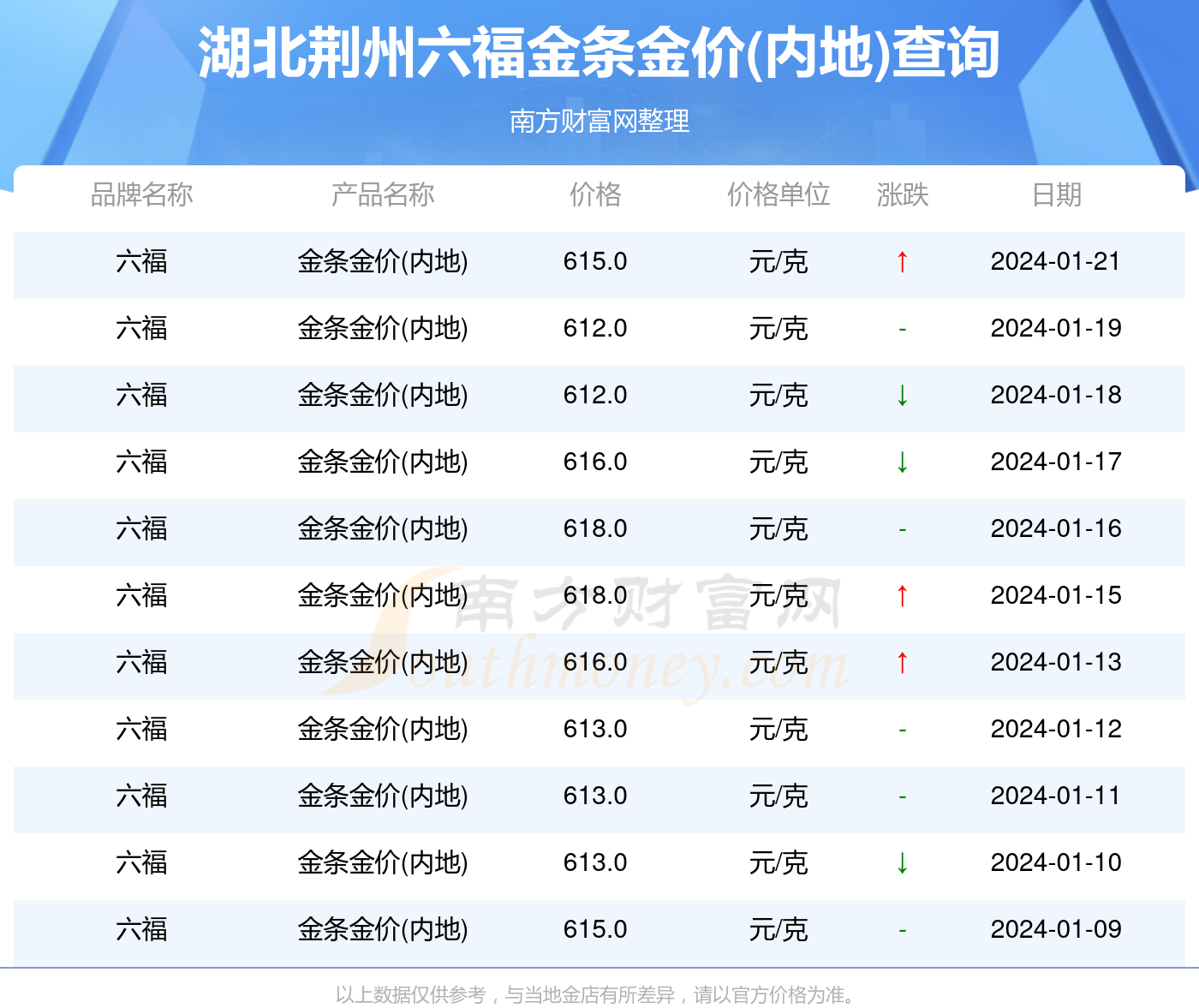Select the date cell 2024-01-13
The height and width of the screenshot is (1008, 1199).
click(1056, 662)
